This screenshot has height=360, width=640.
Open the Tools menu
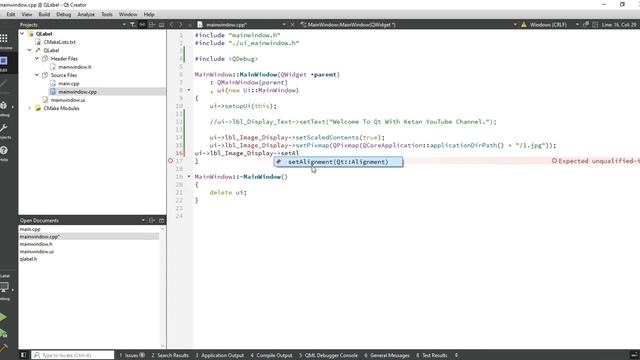(x=107, y=14)
